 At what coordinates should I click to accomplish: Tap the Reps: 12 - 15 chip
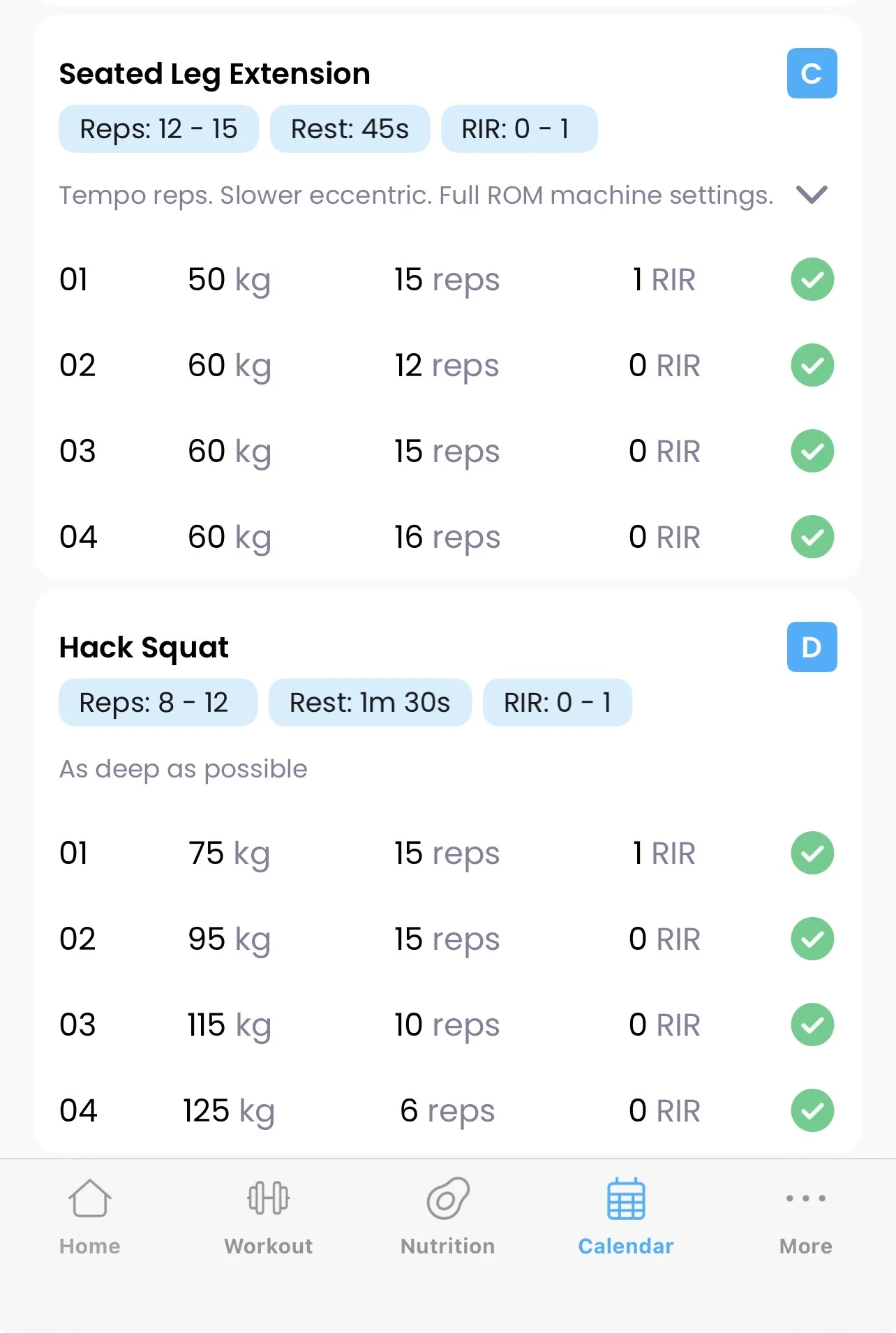point(158,129)
